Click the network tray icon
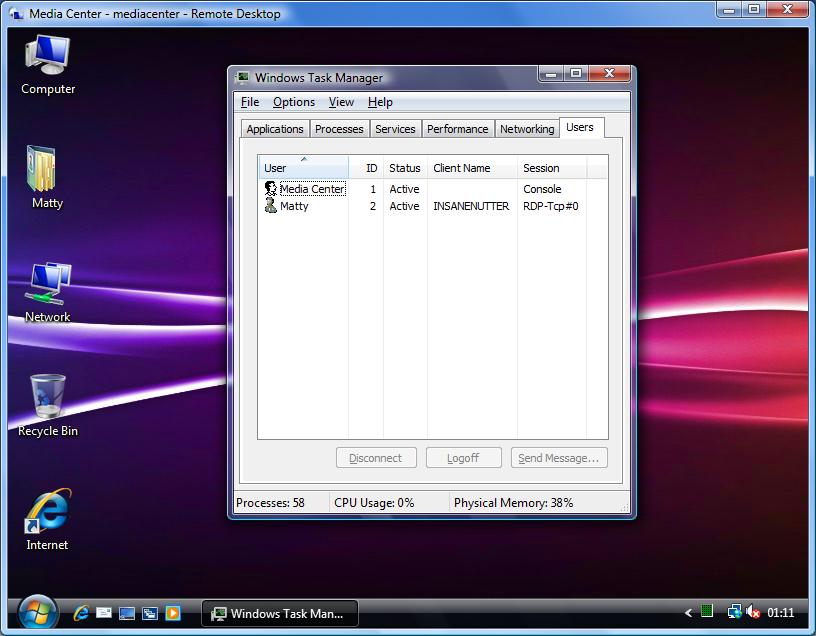The width and height of the screenshot is (816, 636). (x=734, y=612)
